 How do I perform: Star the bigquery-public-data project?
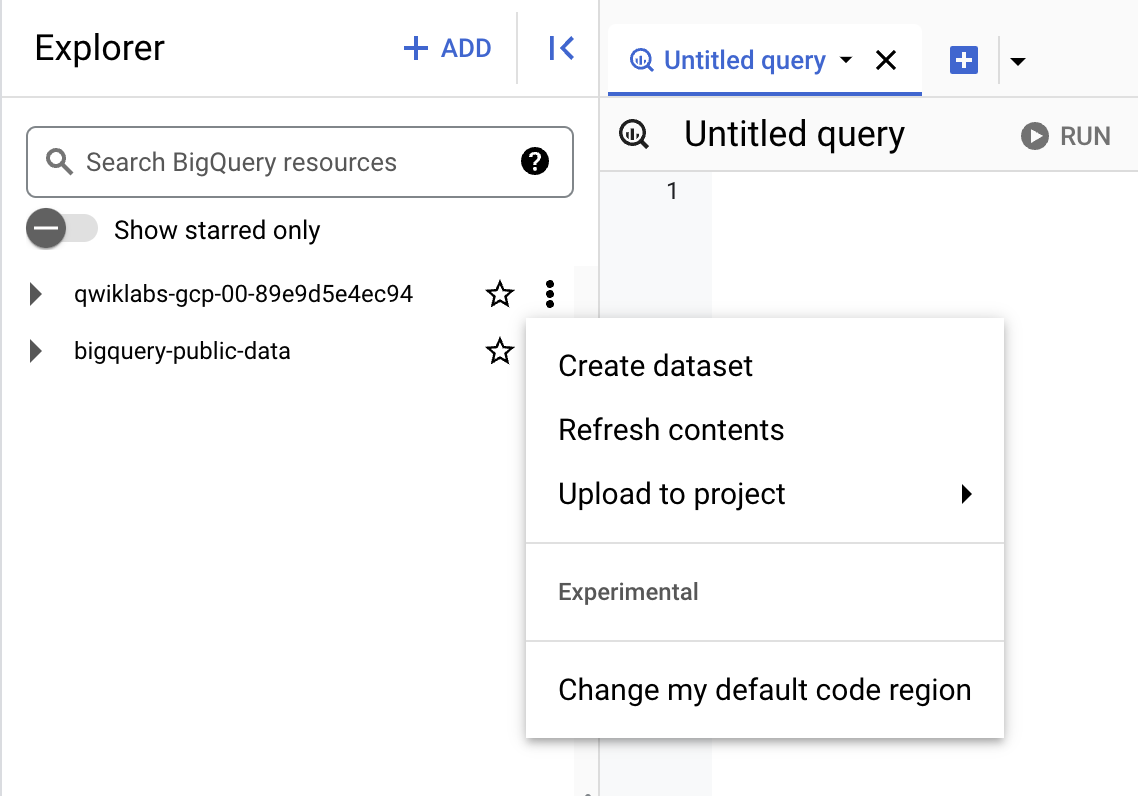click(x=500, y=351)
